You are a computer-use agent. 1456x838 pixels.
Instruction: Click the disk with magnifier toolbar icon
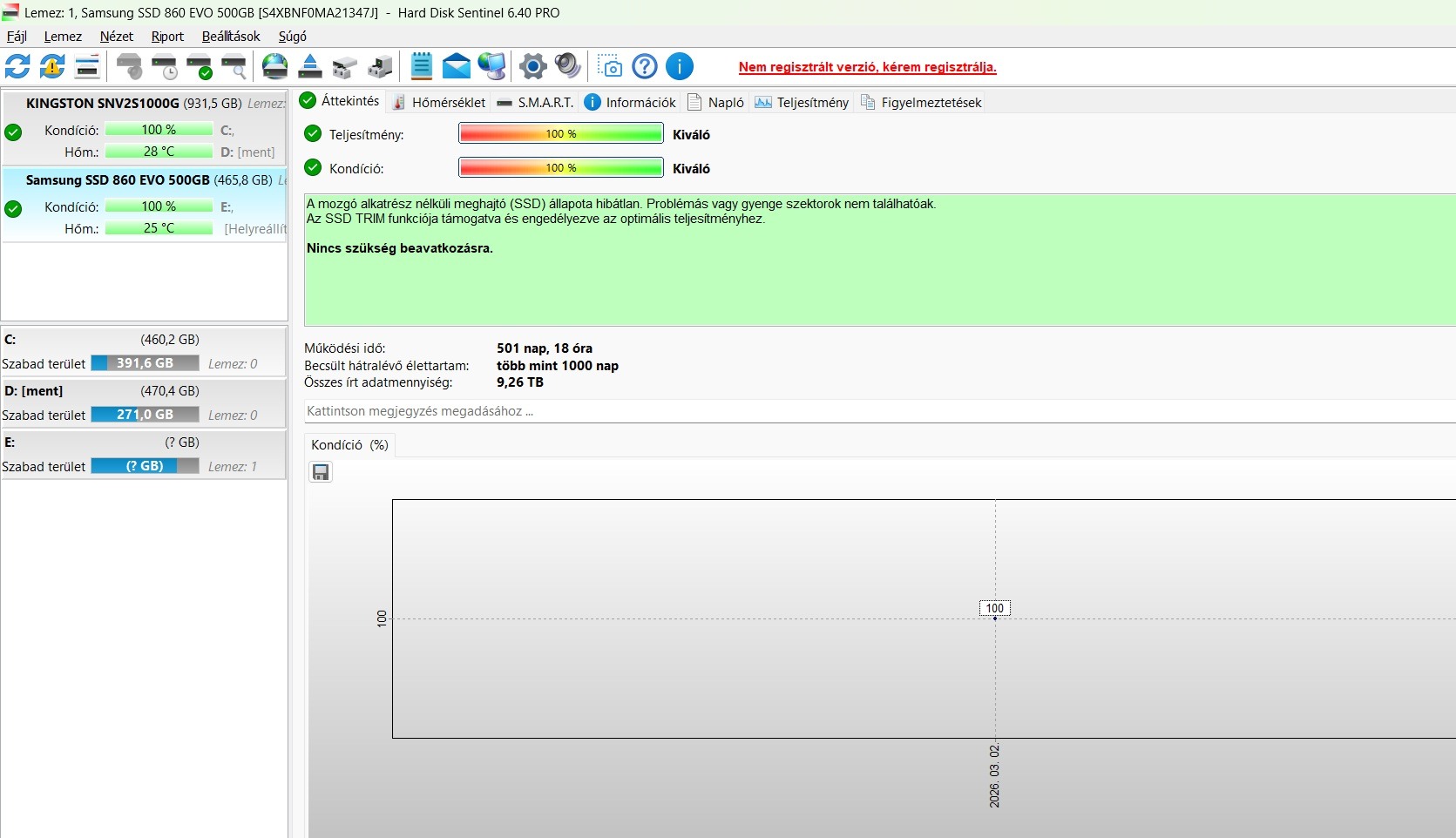[234, 66]
